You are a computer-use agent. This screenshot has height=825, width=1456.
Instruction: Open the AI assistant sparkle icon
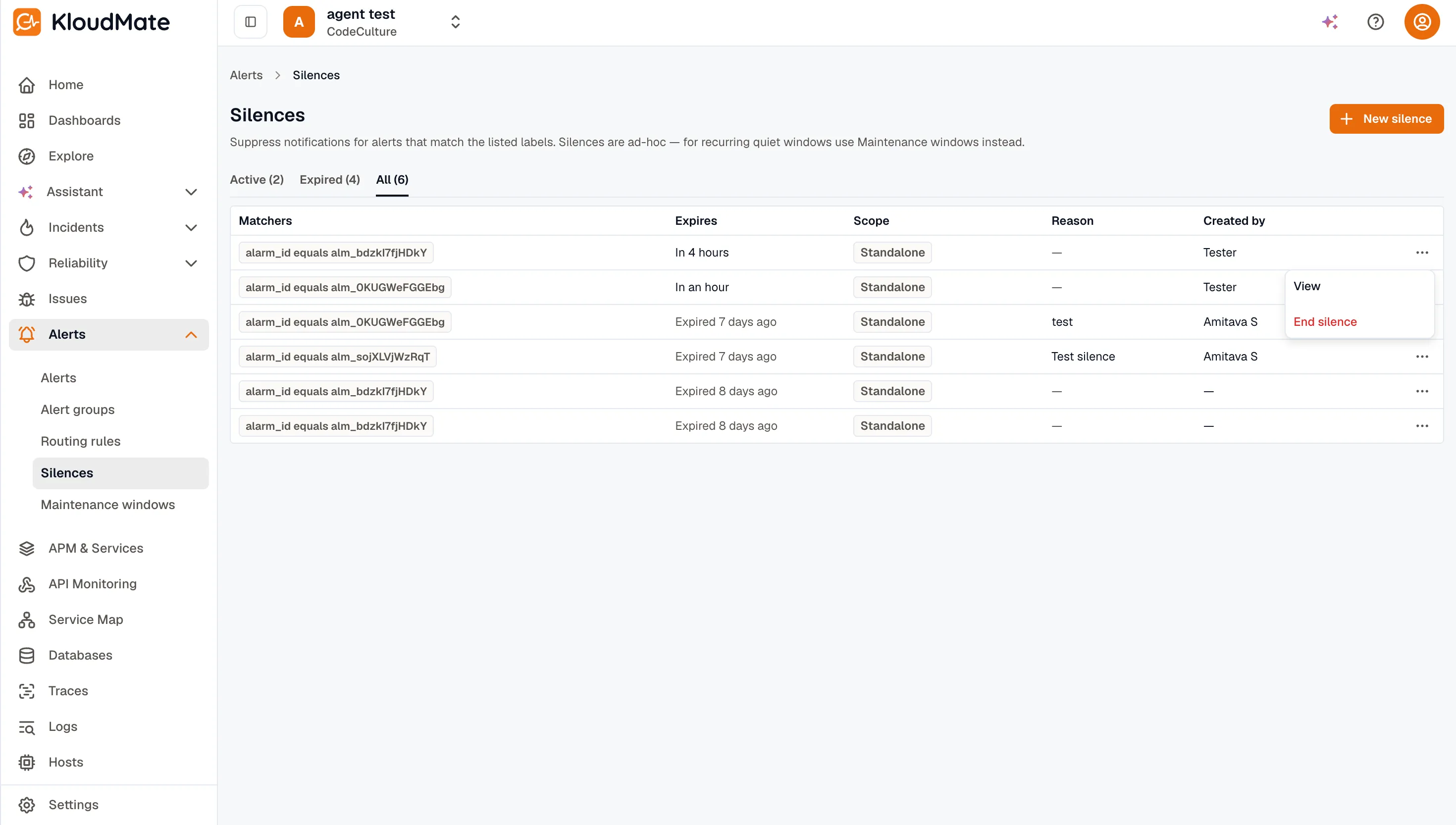1330,21
